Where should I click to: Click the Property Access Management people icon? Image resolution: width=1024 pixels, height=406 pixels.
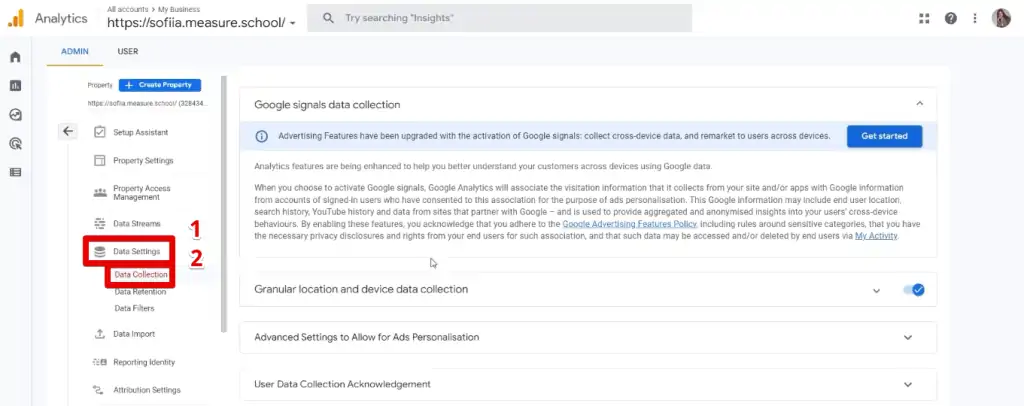pyautogui.click(x=100, y=193)
